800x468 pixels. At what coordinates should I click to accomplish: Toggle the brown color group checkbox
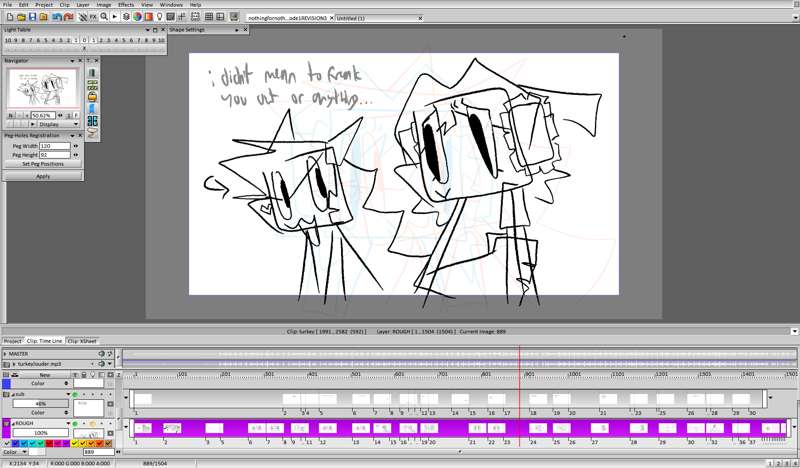coord(109,444)
